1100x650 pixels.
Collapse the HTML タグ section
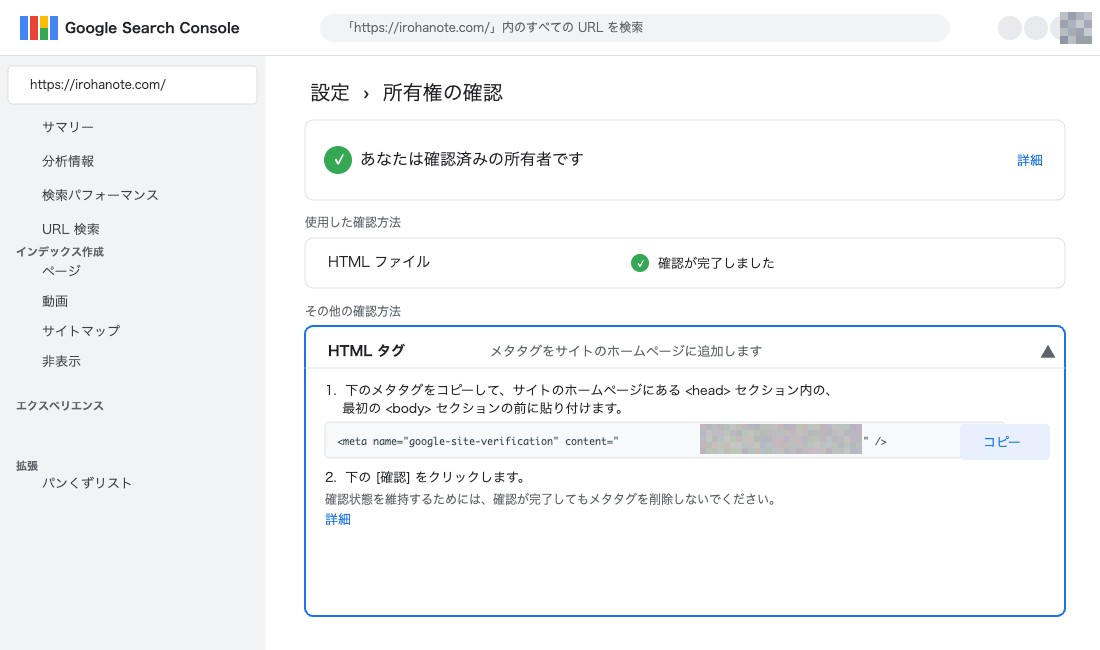coord(1048,351)
